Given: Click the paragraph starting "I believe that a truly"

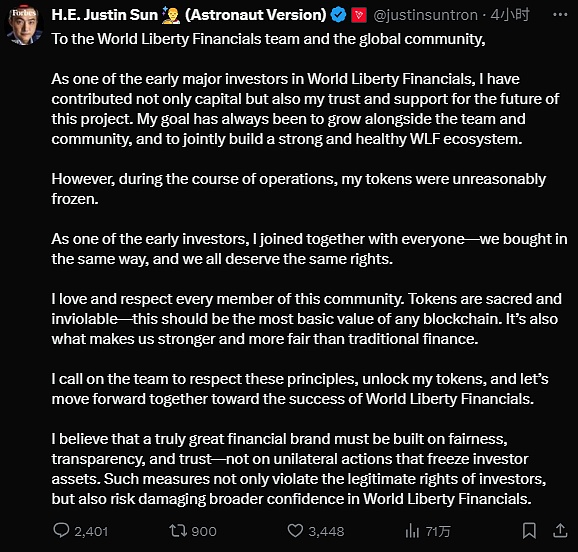Looking at the screenshot, I should click(x=299, y=469).
